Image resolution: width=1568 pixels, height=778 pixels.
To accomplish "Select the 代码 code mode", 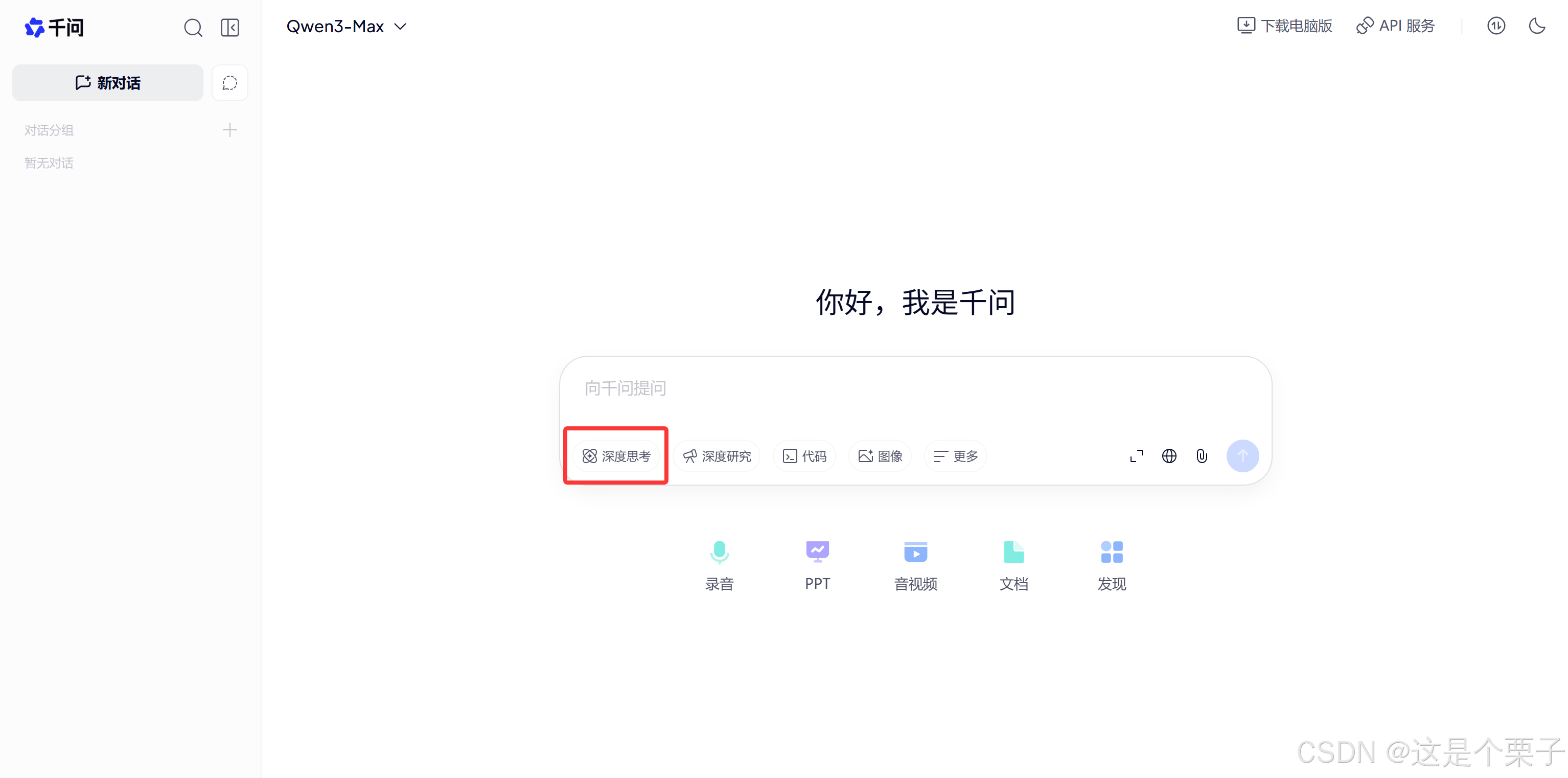I will pos(804,456).
